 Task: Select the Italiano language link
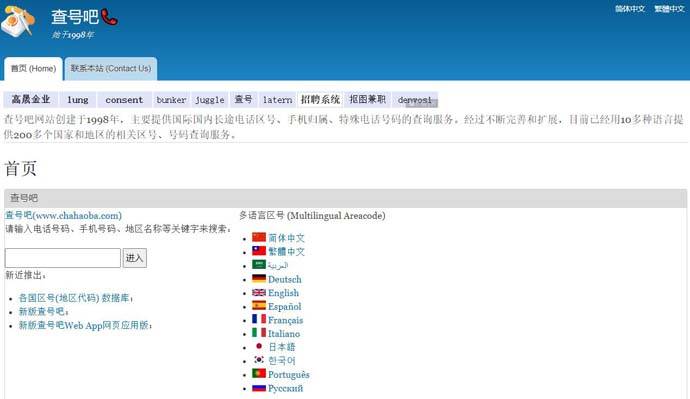[284, 334]
